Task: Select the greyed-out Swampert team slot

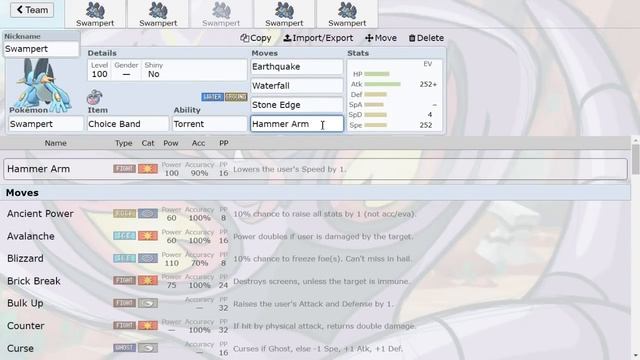Action: click(221, 14)
